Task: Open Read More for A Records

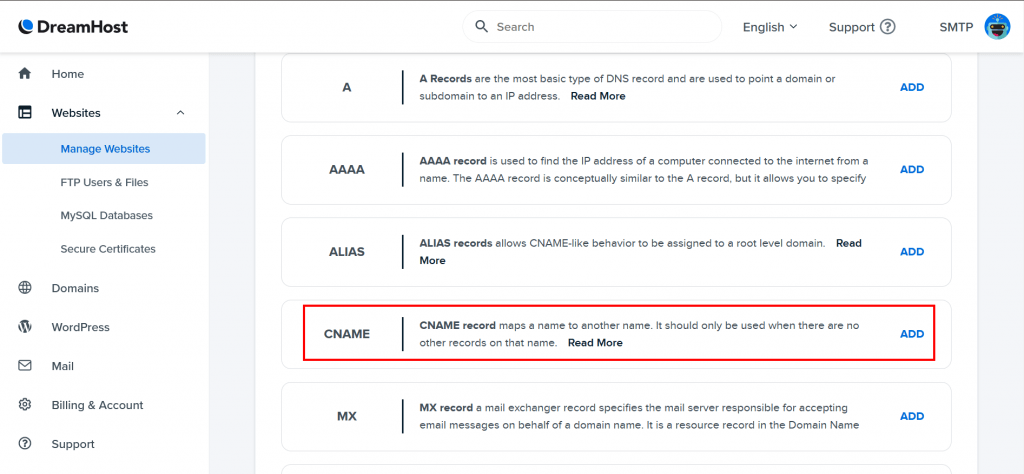Action: click(598, 96)
